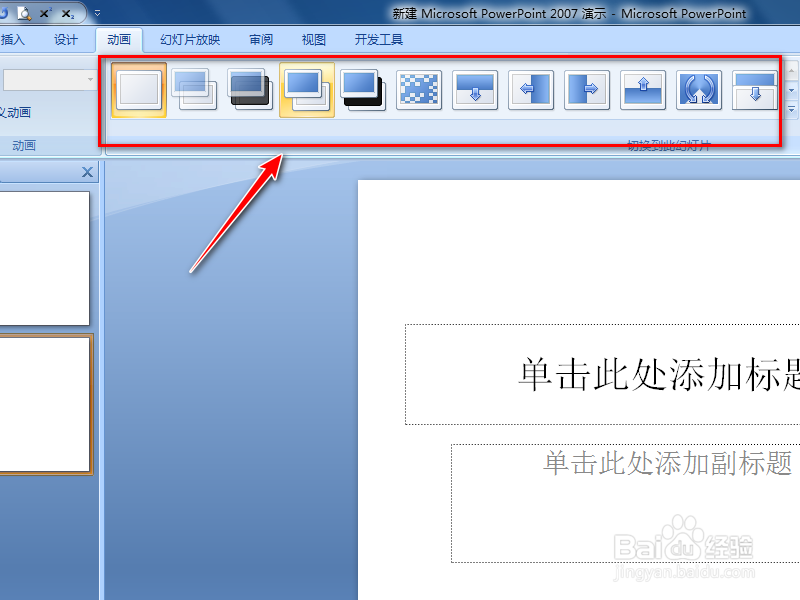The height and width of the screenshot is (600, 800).
Task: Select the No Transition thumbnail
Action: pos(139,90)
